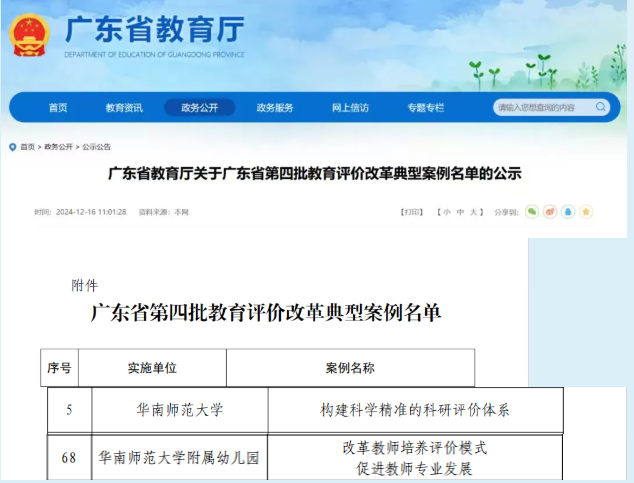Click the English DEPARTMENT OF EDUCATION subtitle
This screenshot has width=634, height=483.
(154, 55)
